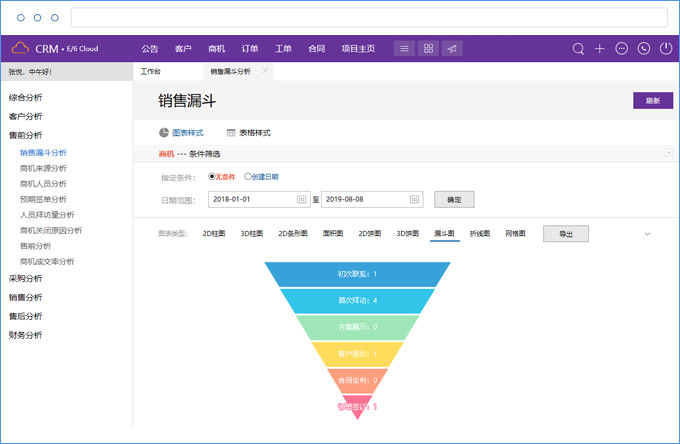
Task: Click the plus icon to add new
Action: [x=600, y=48]
